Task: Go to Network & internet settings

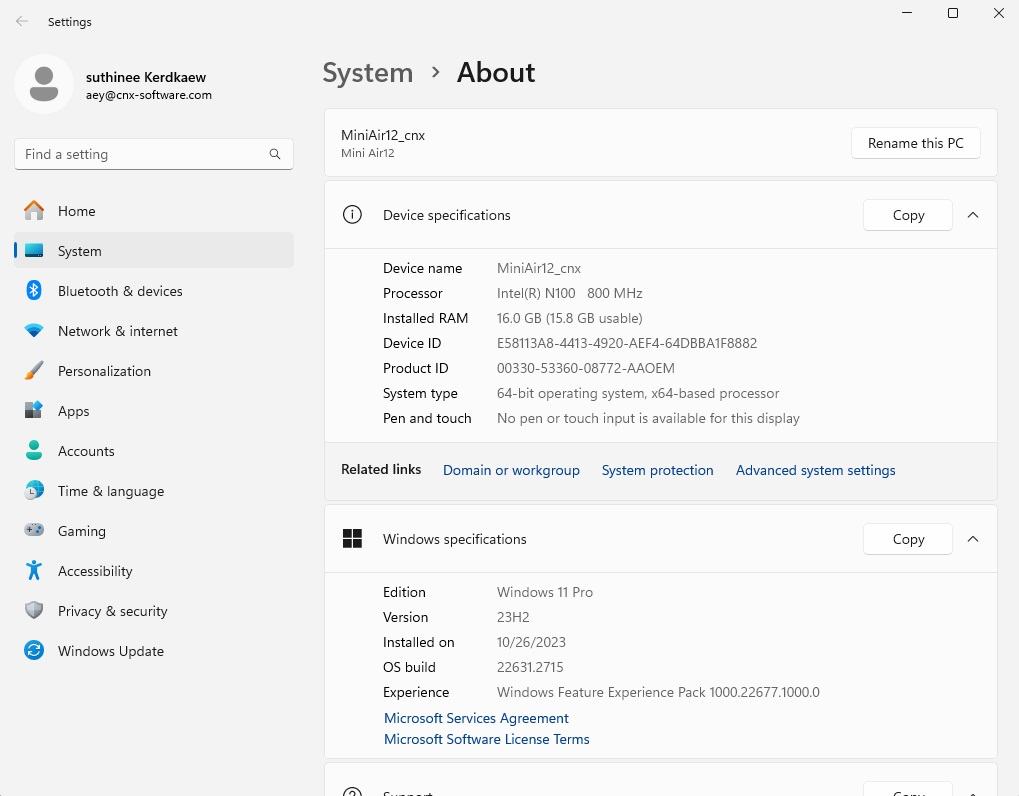Action: pos(154,331)
